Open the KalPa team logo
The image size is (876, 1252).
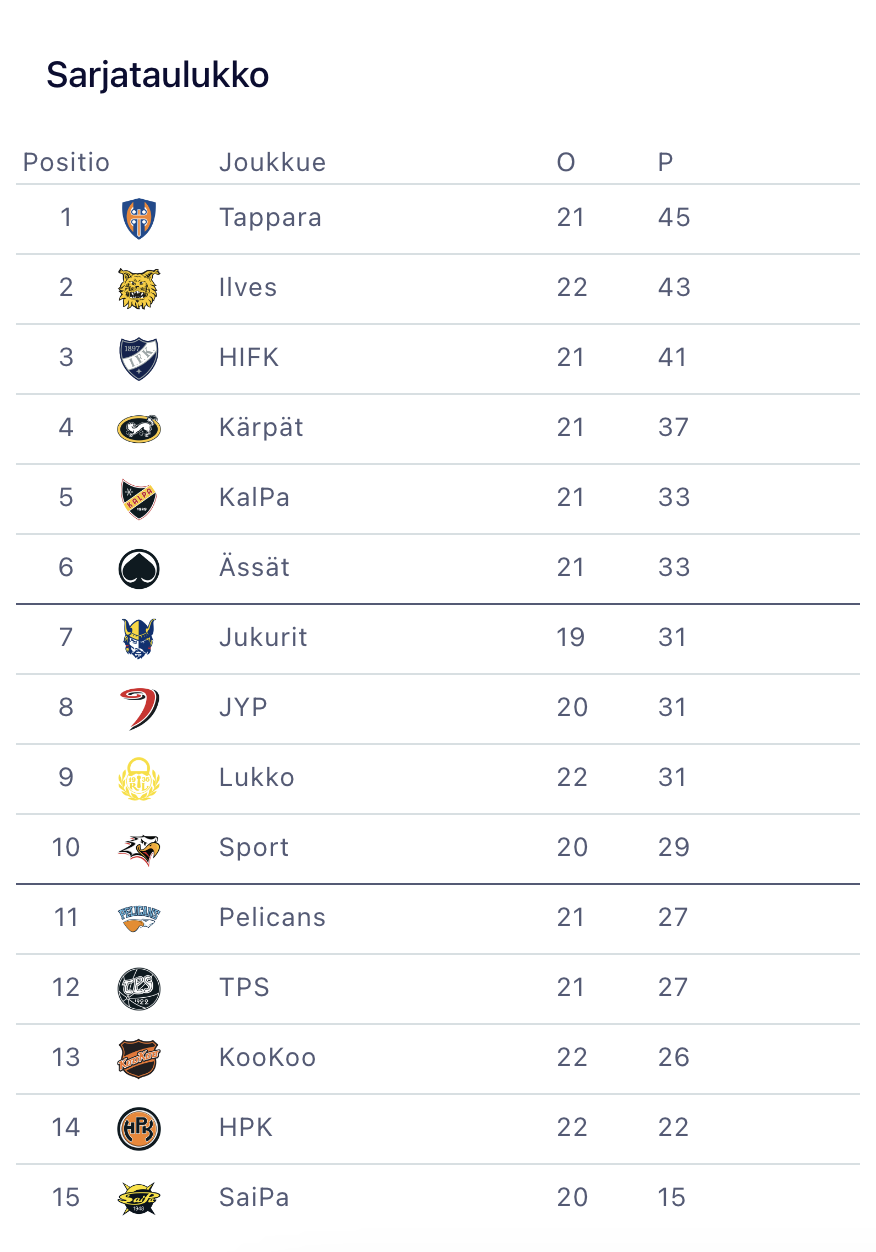[x=139, y=498]
